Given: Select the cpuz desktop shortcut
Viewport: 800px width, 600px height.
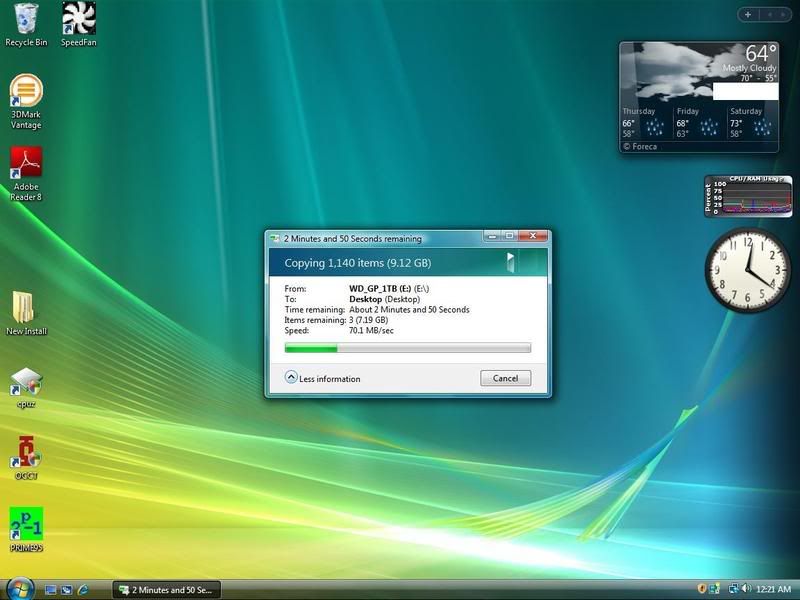Looking at the screenshot, I should tap(26, 388).
